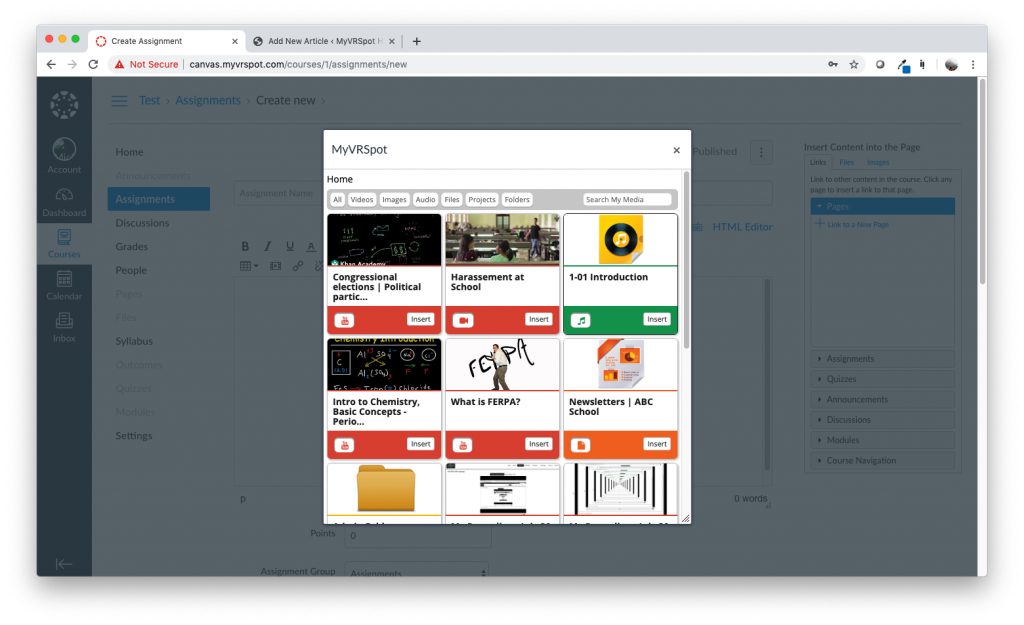Click document icon on Newsletters ABC School card

[x=581, y=445]
